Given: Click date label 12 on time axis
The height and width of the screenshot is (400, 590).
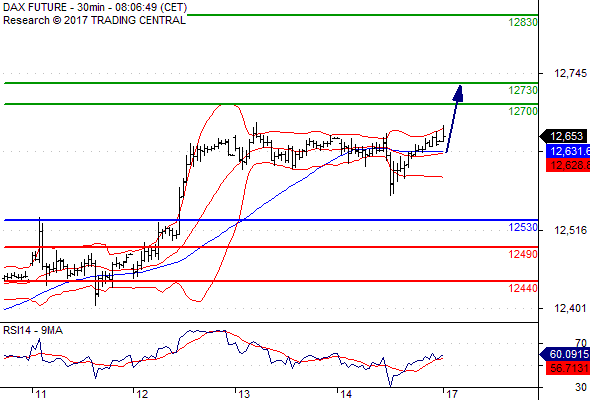Looking at the screenshot, I should pos(142,394).
